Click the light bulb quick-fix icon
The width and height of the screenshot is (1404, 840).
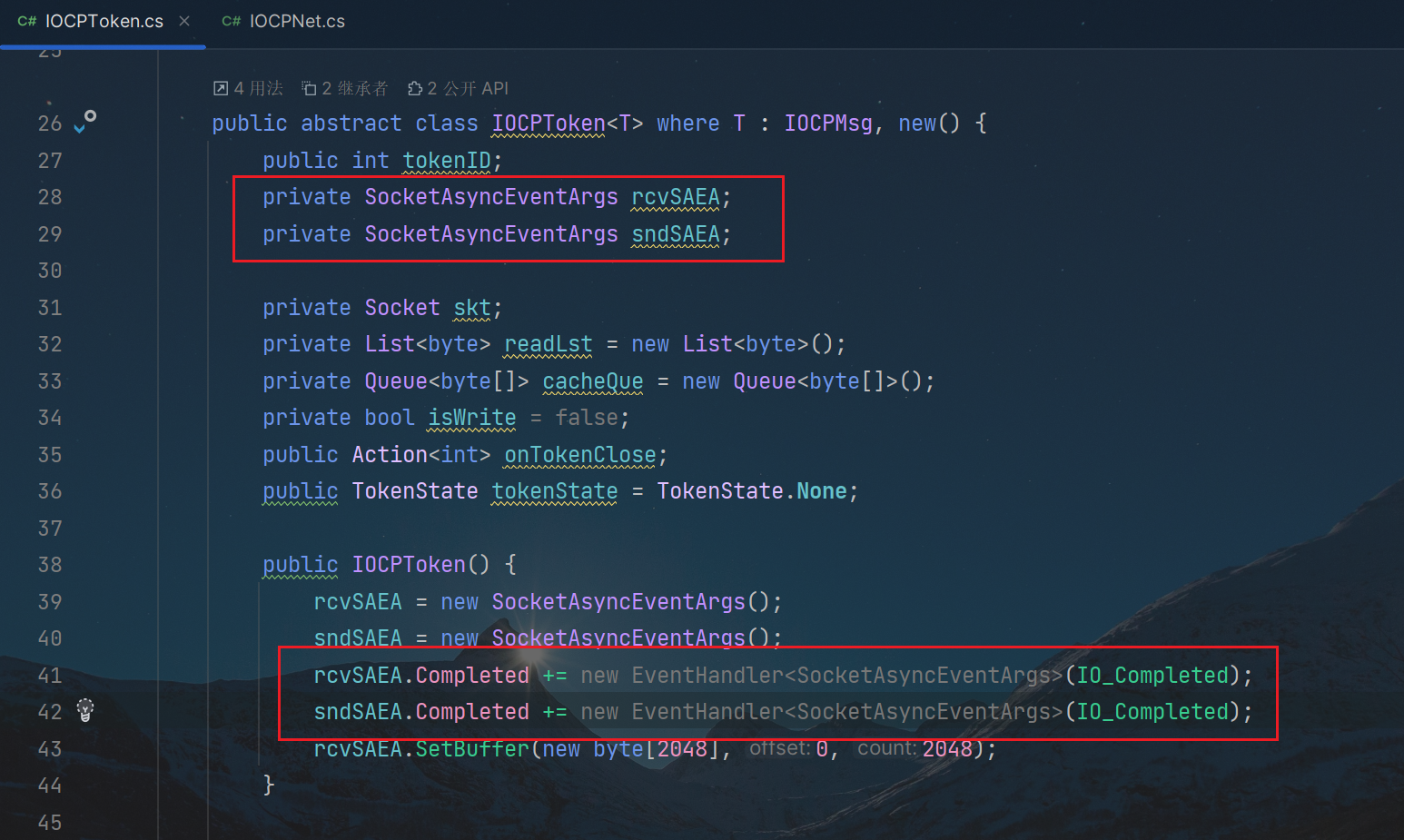point(85,710)
